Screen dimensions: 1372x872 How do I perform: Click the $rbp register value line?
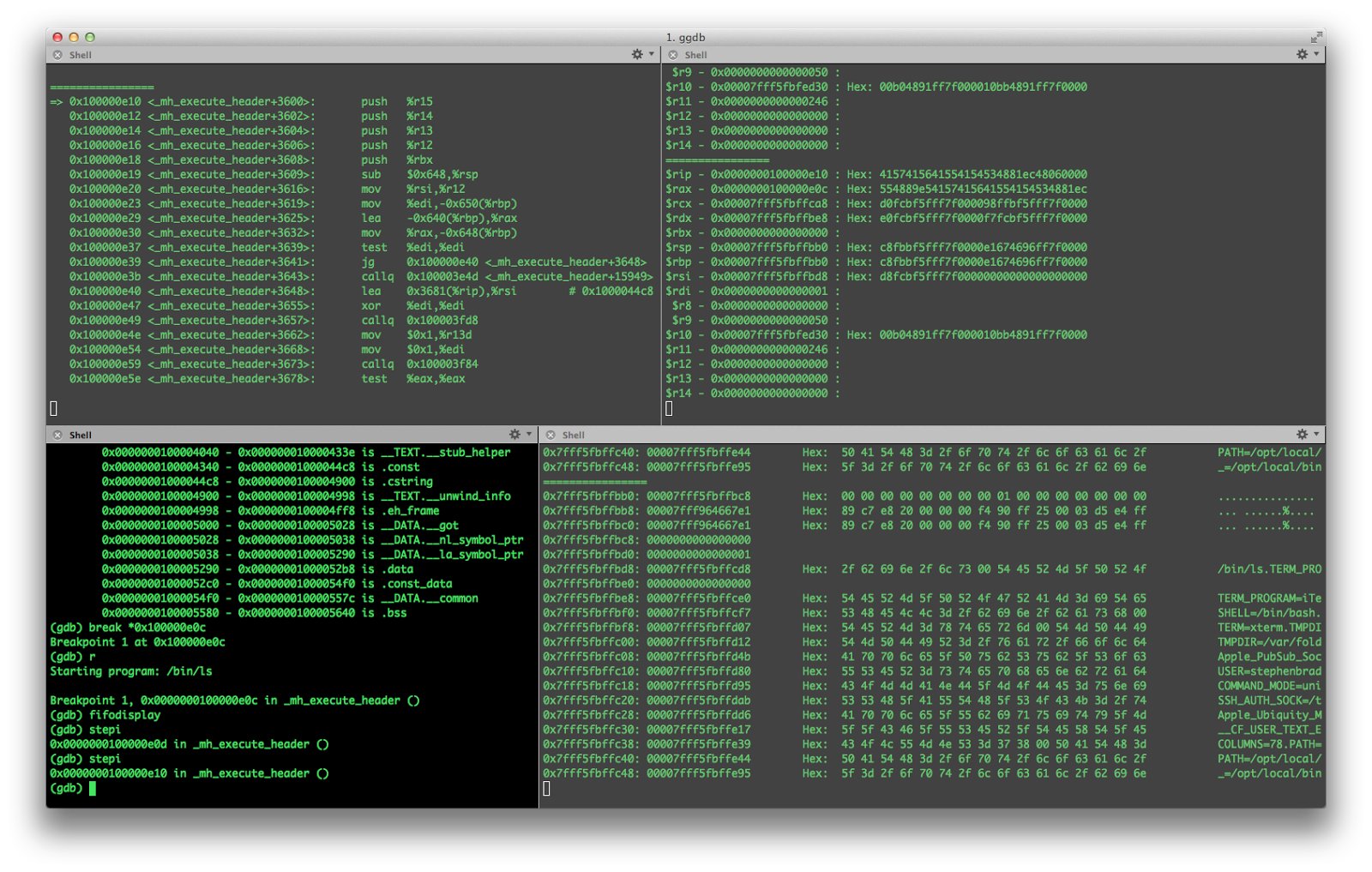pyautogui.click(x=876, y=262)
